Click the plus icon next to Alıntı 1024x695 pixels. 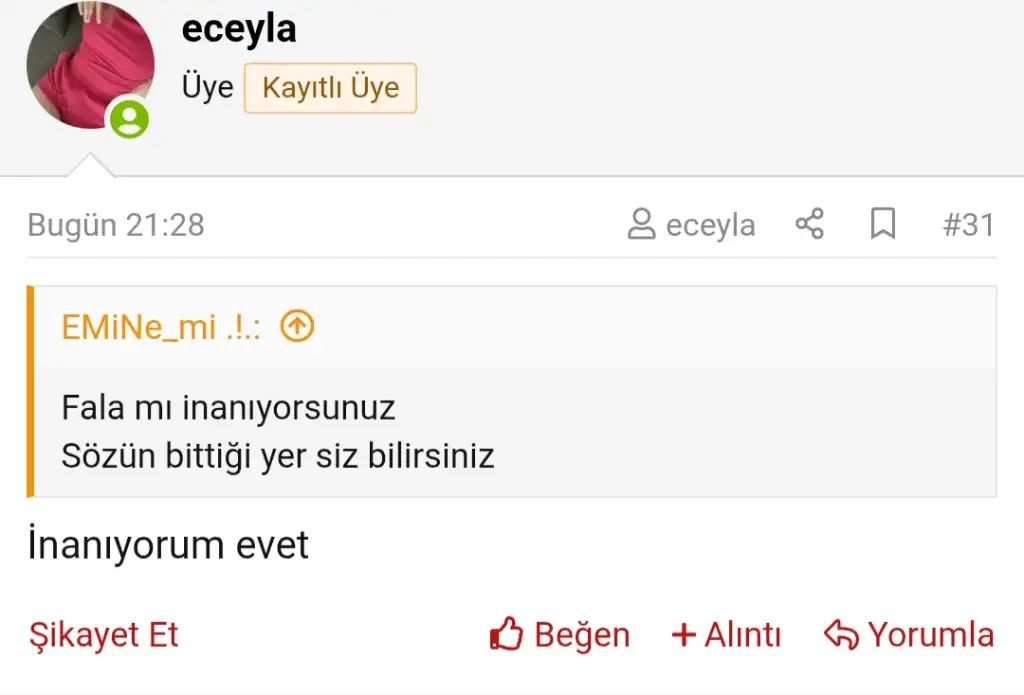pyautogui.click(x=683, y=635)
